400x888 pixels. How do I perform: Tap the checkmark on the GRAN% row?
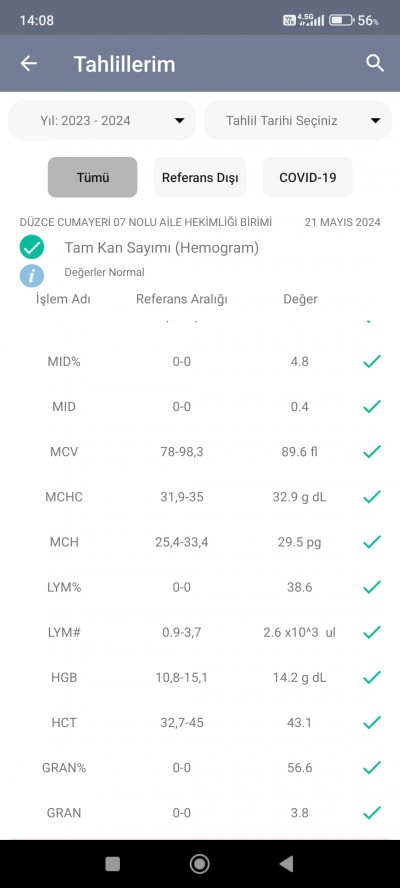coord(372,767)
